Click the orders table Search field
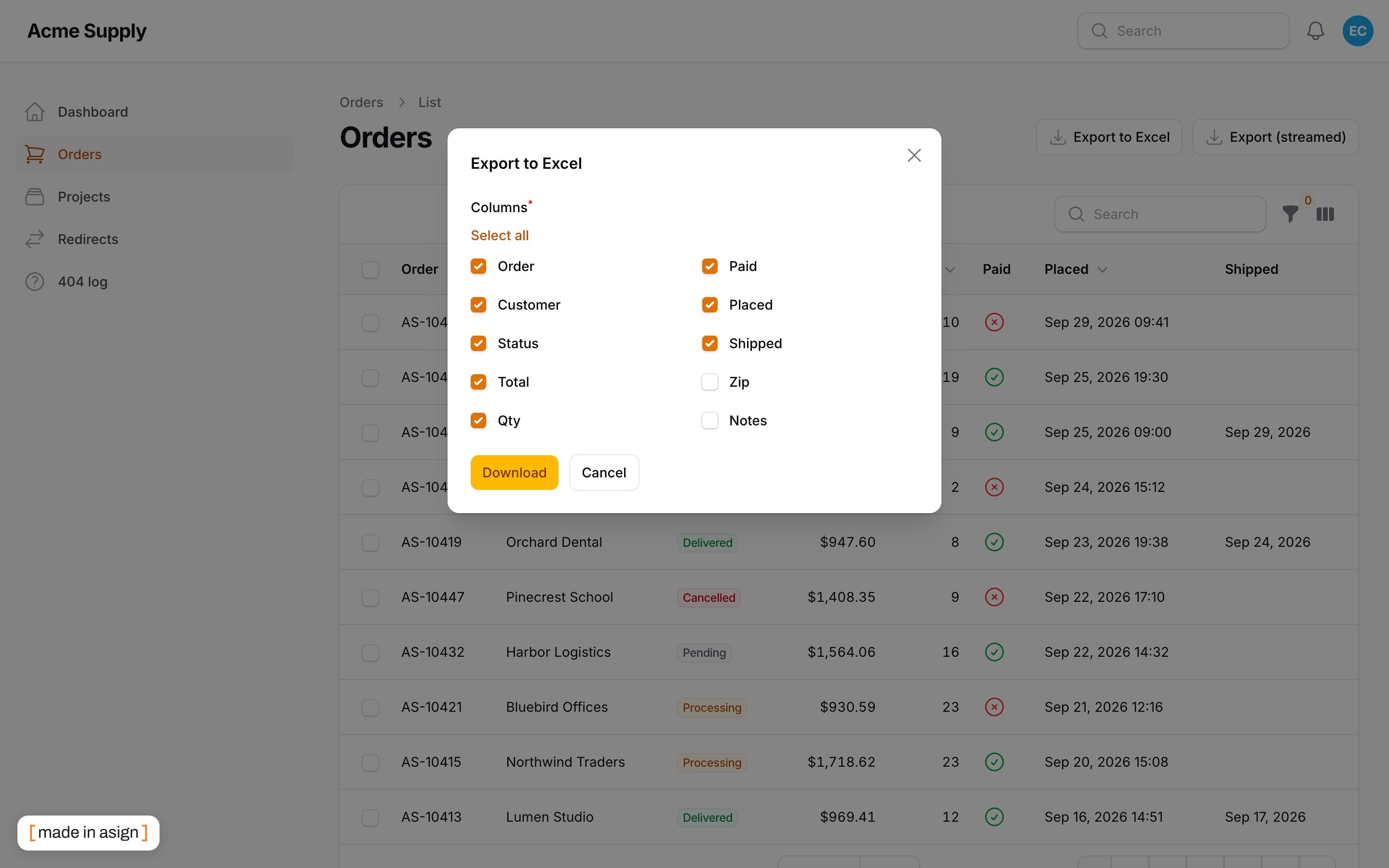The width and height of the screenshot is (1389, 868). [1160, 214]
